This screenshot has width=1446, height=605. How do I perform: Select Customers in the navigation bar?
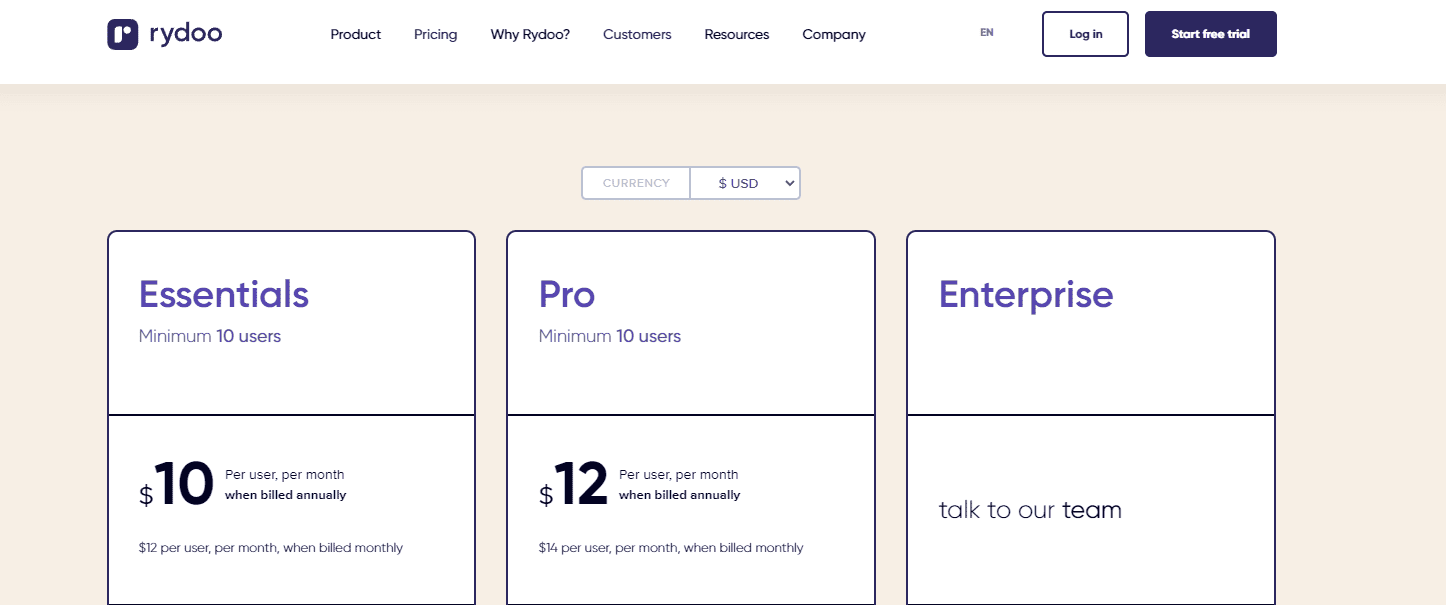pyautogui.click(x=637, y=34)
